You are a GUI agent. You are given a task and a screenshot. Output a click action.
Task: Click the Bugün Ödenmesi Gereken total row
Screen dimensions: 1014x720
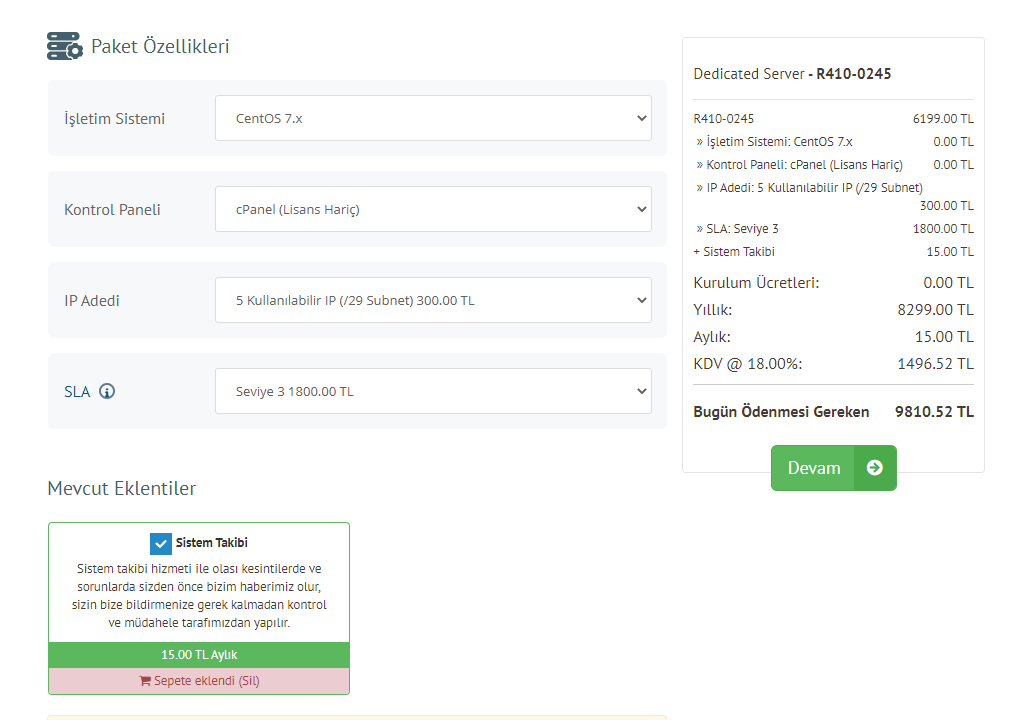pyautogui.click(x=832, y=412)
